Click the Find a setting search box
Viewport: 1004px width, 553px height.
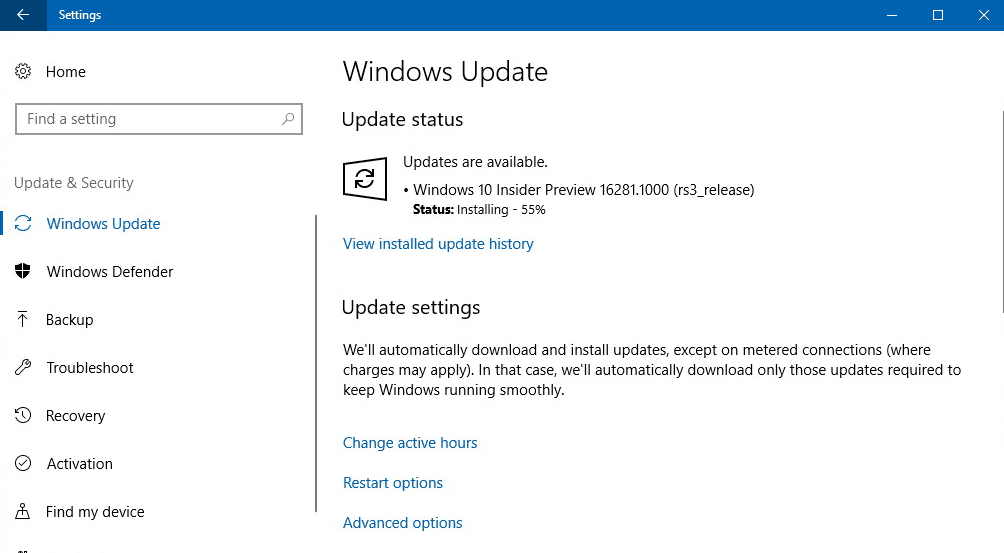coord(159,119)
